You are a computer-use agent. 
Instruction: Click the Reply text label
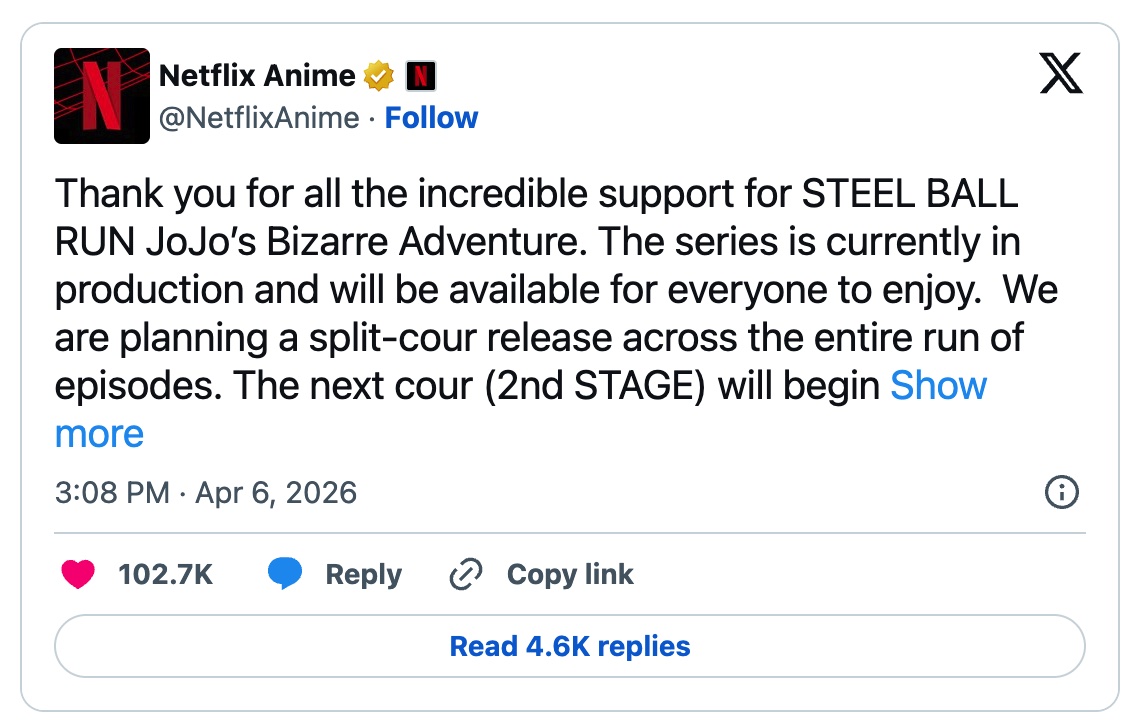coord(363,574)
